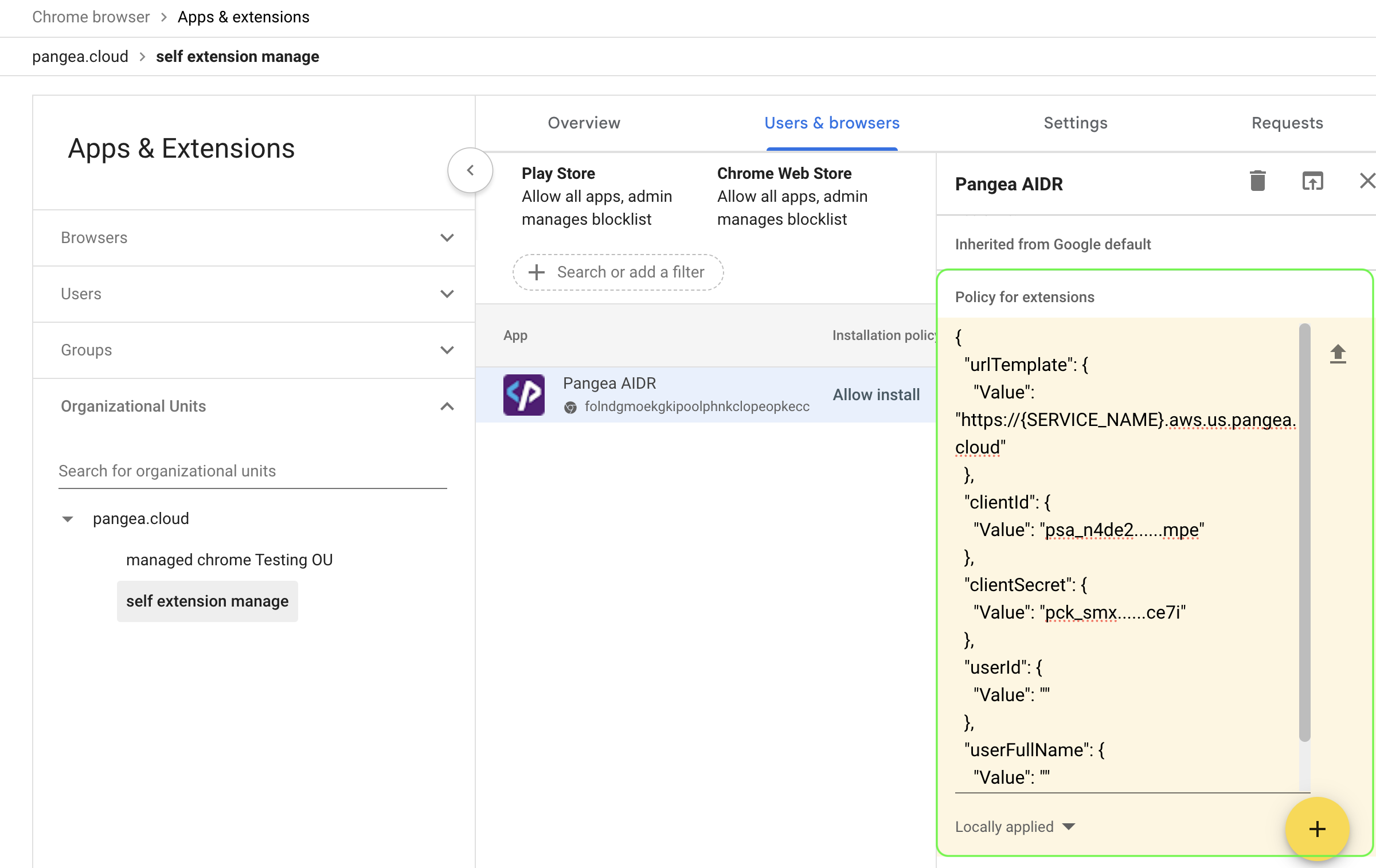Viewport: 1376px width, 868px height.
Task: Click pangea.cloud breadcrumb link
Action: coord(80,57)
